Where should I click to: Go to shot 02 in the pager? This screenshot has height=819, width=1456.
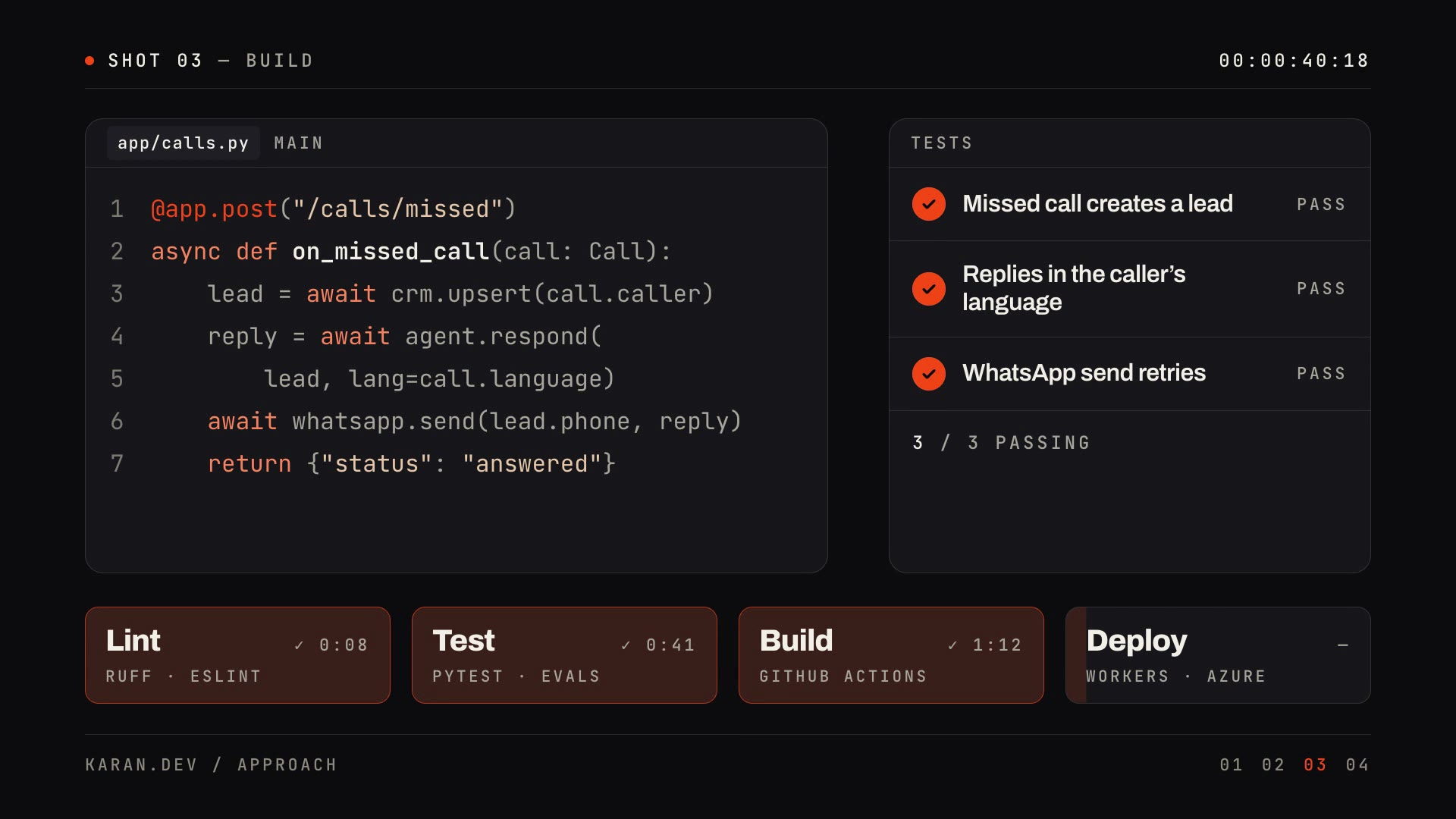tap(1273, 764)
